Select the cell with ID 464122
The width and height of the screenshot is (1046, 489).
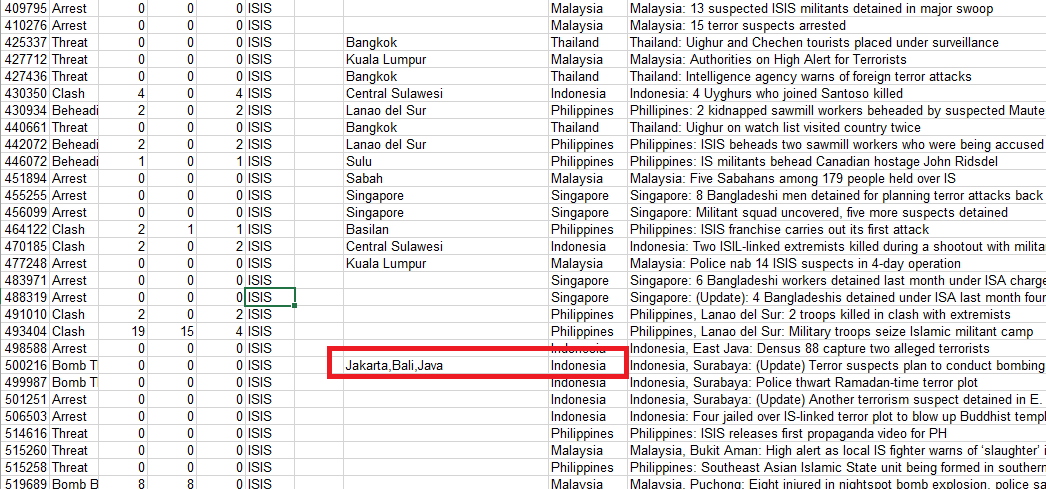tap(25, 229)
